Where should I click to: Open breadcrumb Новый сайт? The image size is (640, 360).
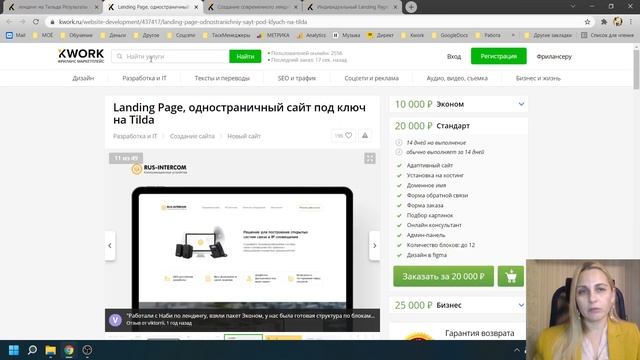tap(244, 136)
